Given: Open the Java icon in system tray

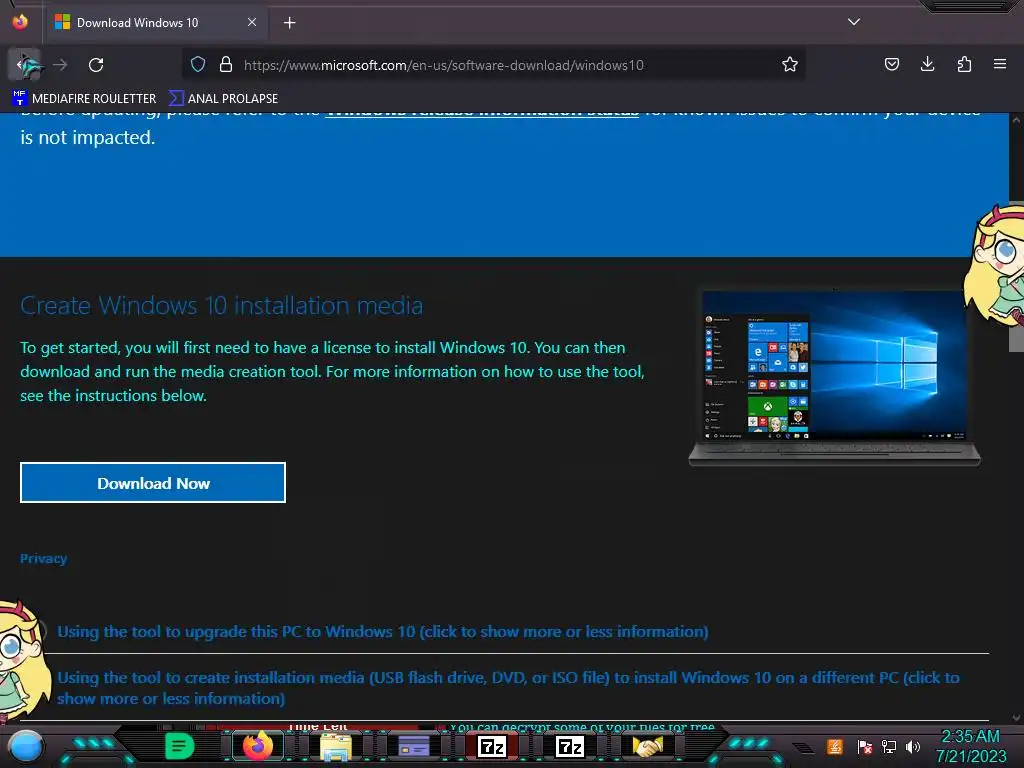Looking at the screenshot, I should click(835, 746).
